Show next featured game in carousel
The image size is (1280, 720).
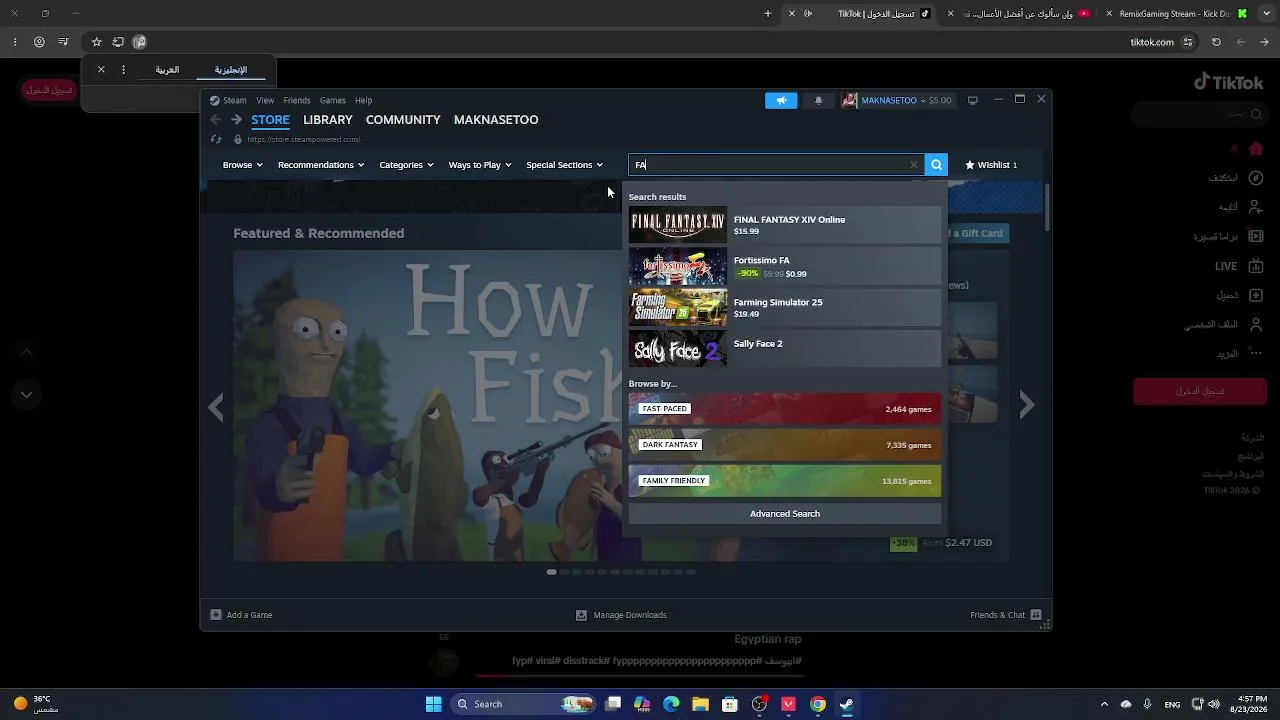[x=1027, y=404]
